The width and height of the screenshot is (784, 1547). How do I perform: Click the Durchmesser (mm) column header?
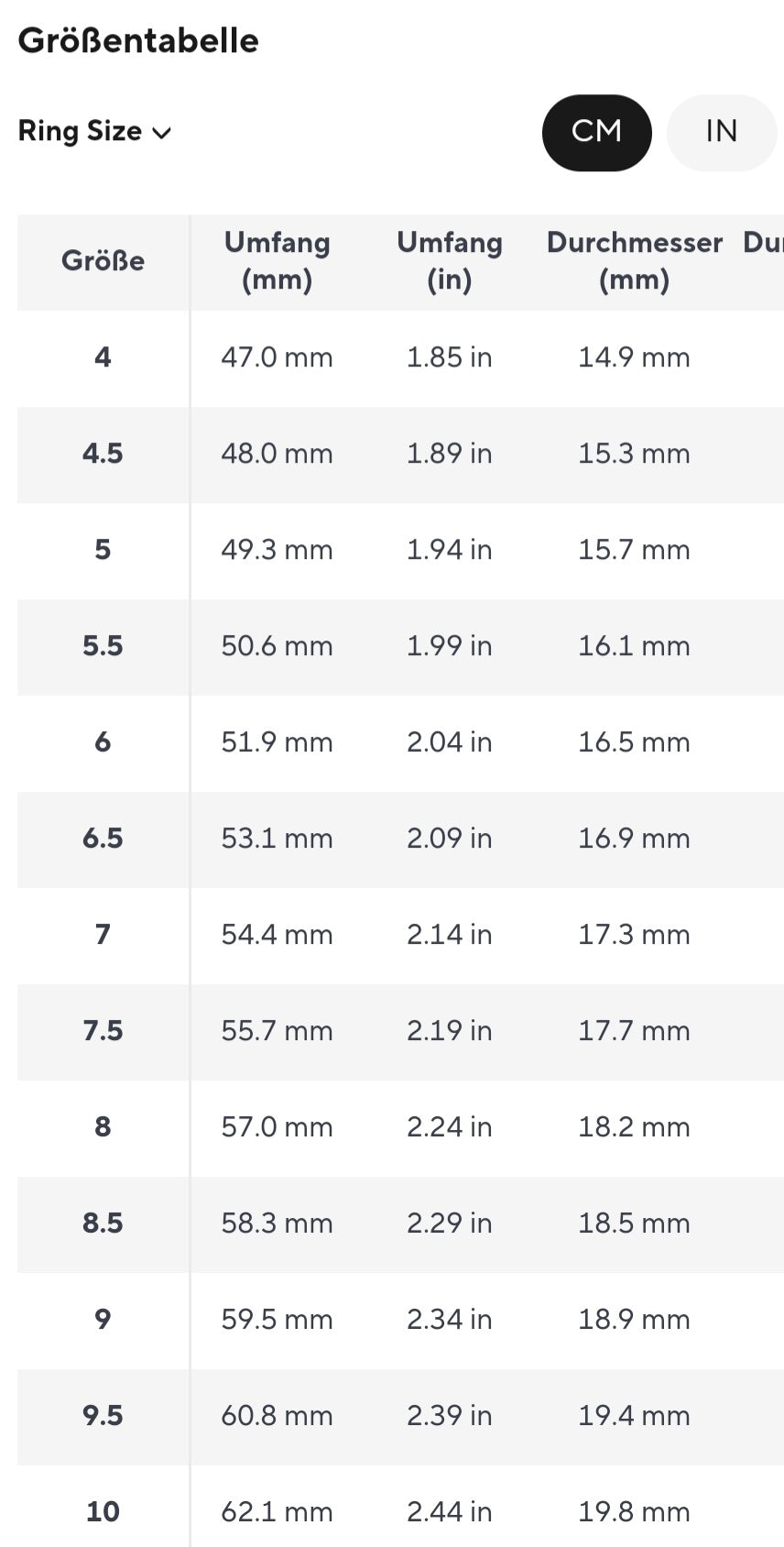(x=634, y=261)
